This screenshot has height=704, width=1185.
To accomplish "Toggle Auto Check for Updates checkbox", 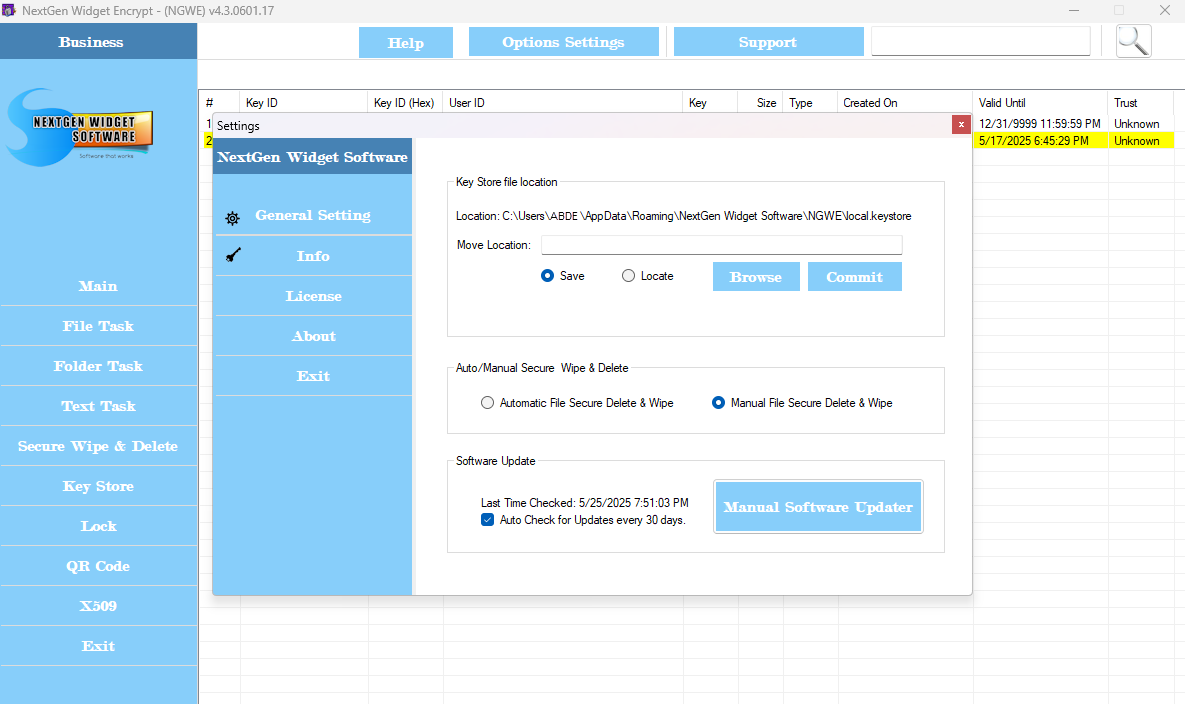I will [488, 520].
